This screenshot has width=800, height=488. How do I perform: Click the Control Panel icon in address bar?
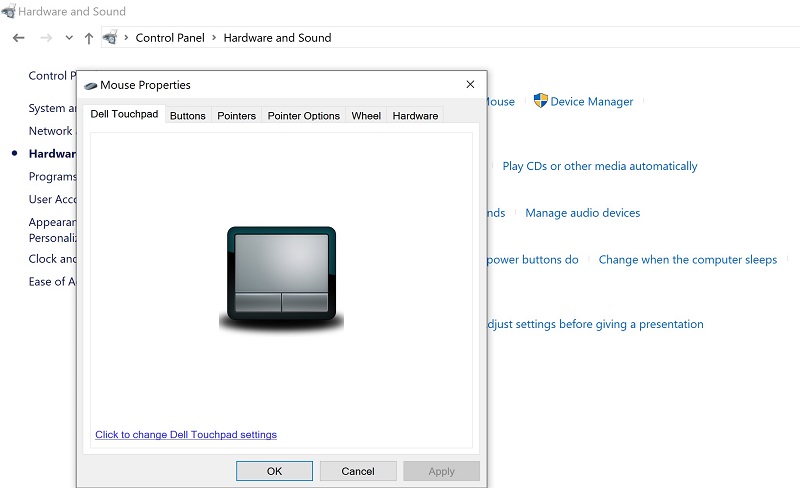[110, 38]
